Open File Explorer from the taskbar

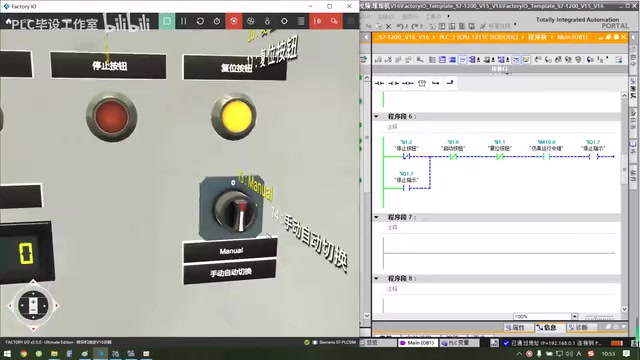pos(54,353)
